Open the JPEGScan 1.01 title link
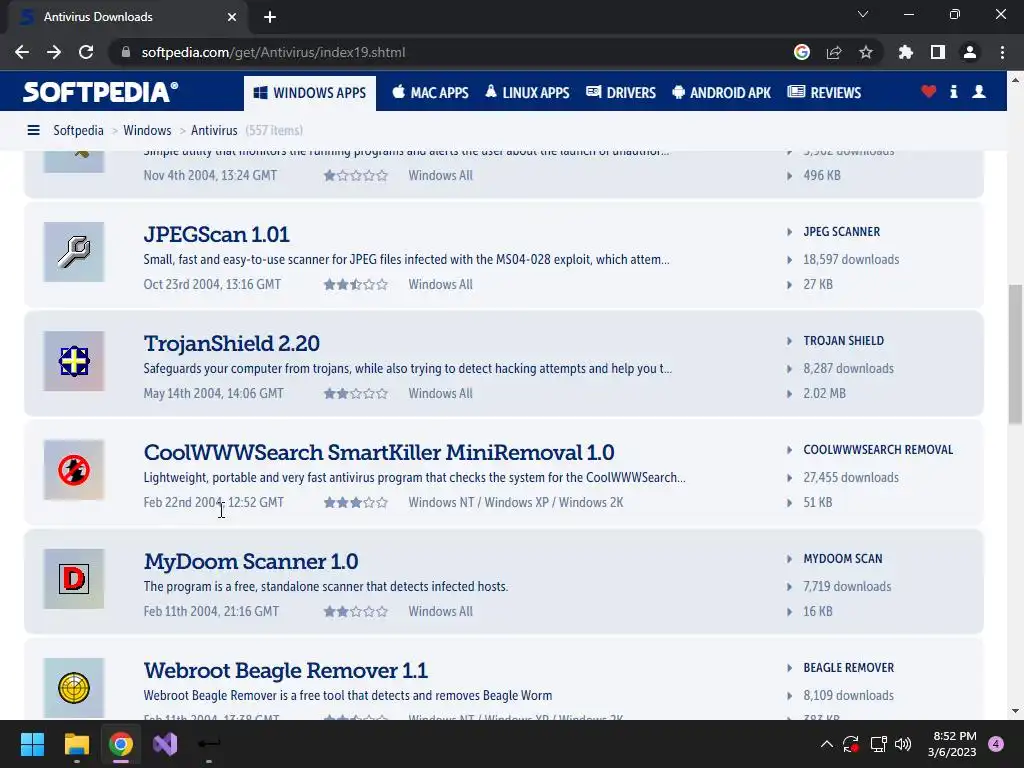1024x768 pixels. pos(216,234)
